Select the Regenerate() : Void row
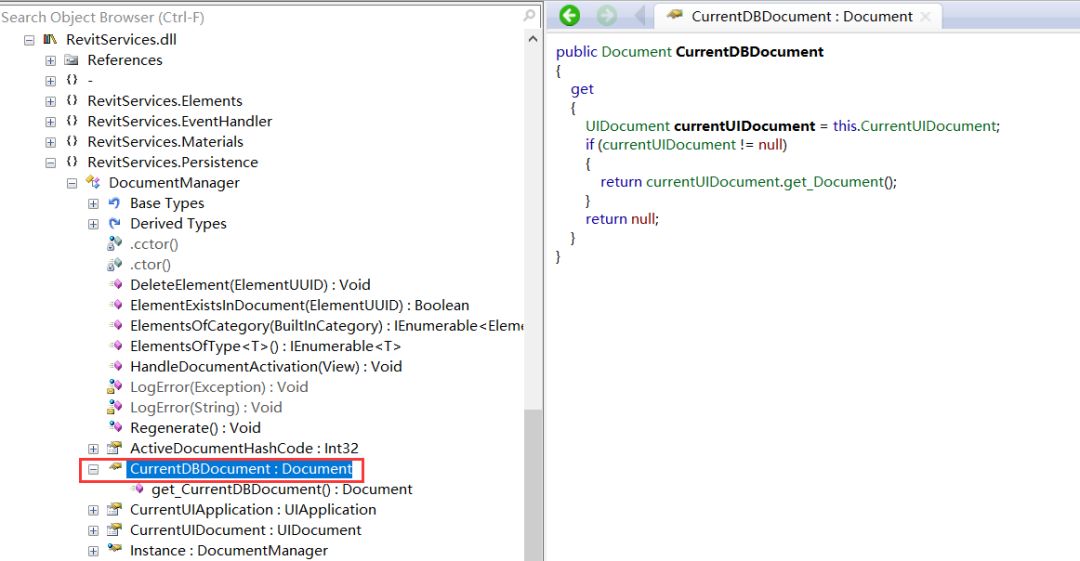 (x=195, y=428)
